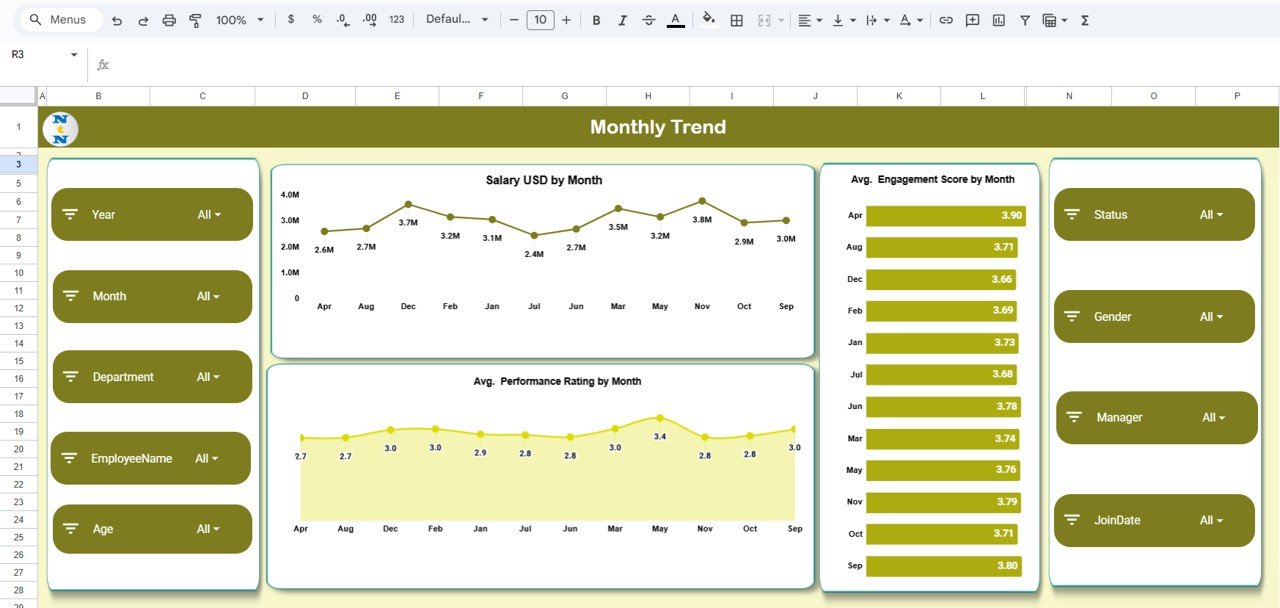The image size is (1280, 608).
Task: Open the Year slicer dropdown
Action: pyautogui.click(x=209, y=214)
